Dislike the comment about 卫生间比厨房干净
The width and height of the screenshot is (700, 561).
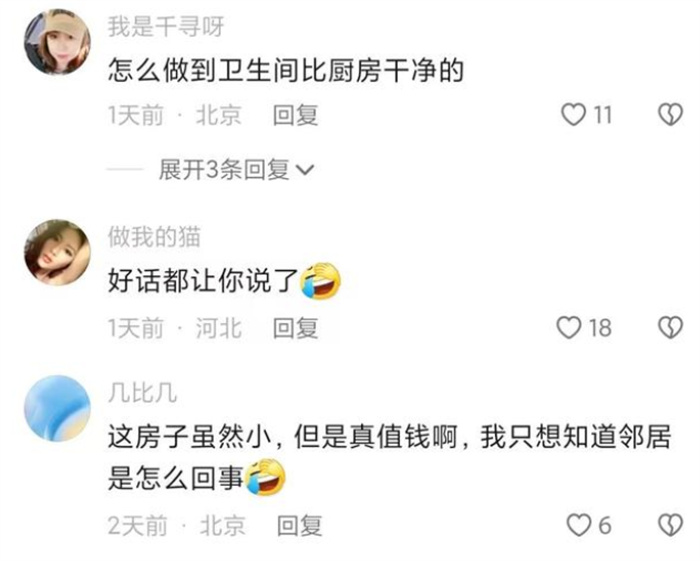(x=670, y=115)
